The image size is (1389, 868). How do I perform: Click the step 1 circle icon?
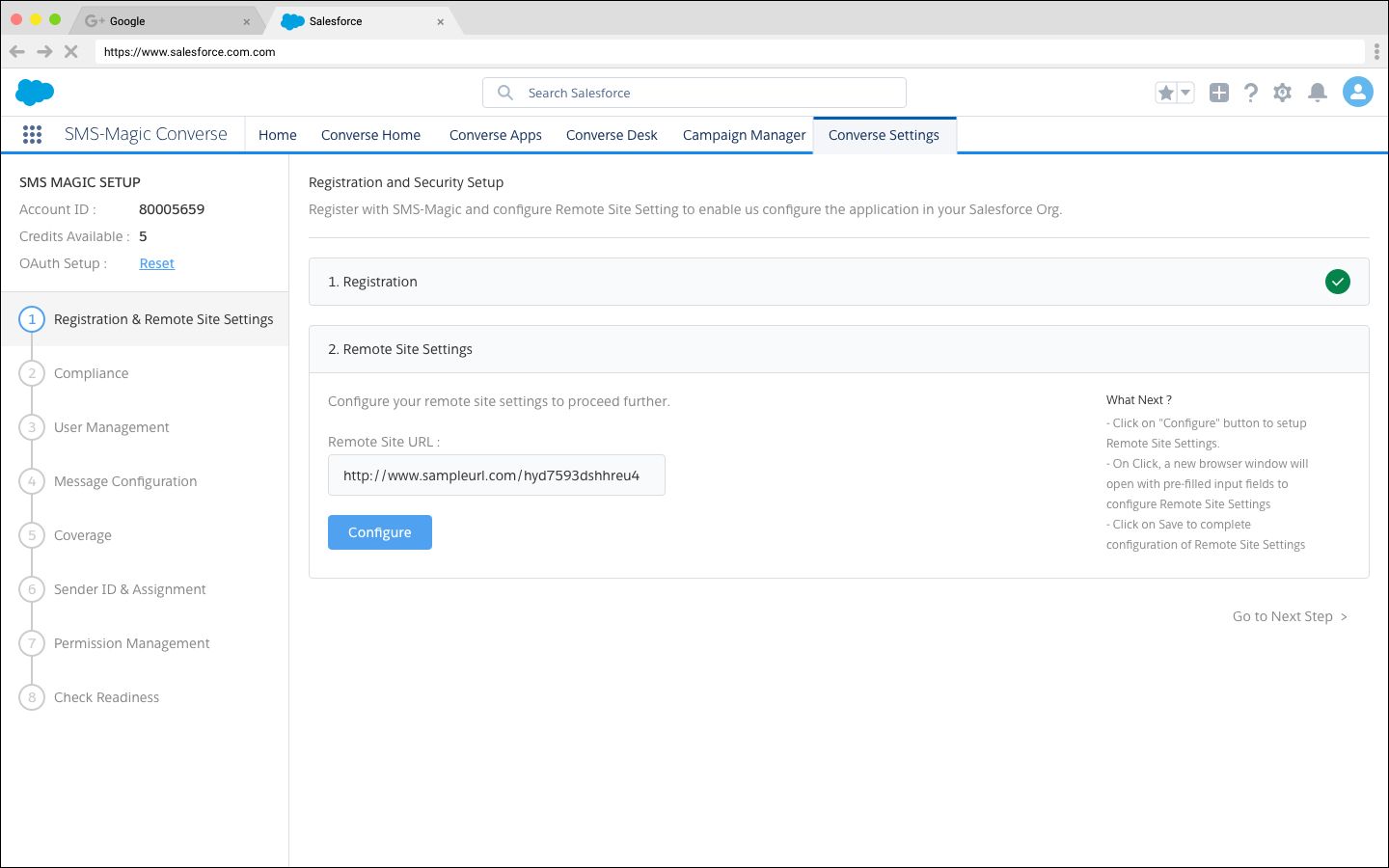(x=32, y=319)
